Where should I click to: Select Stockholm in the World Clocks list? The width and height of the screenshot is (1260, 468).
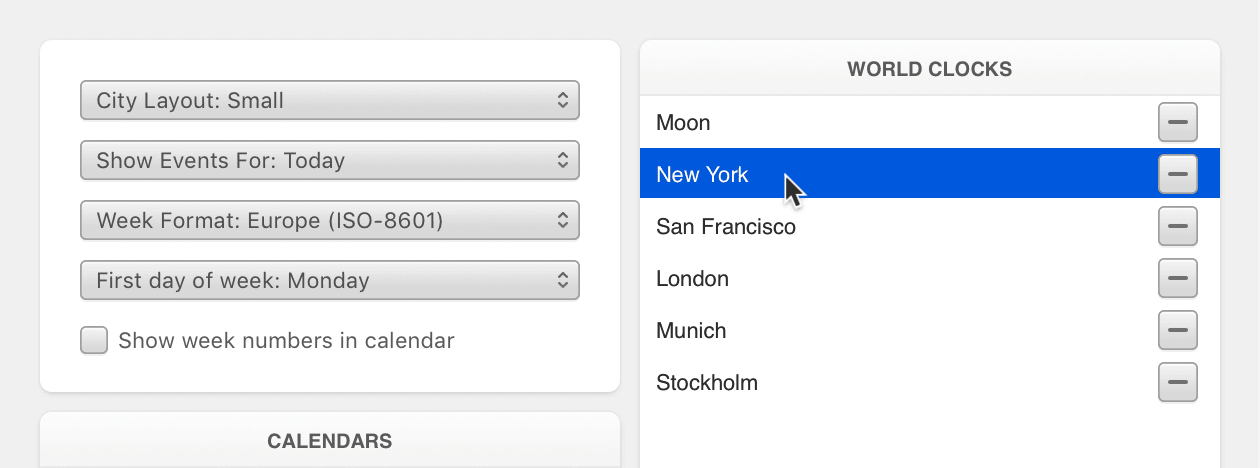tap(930, 382)
